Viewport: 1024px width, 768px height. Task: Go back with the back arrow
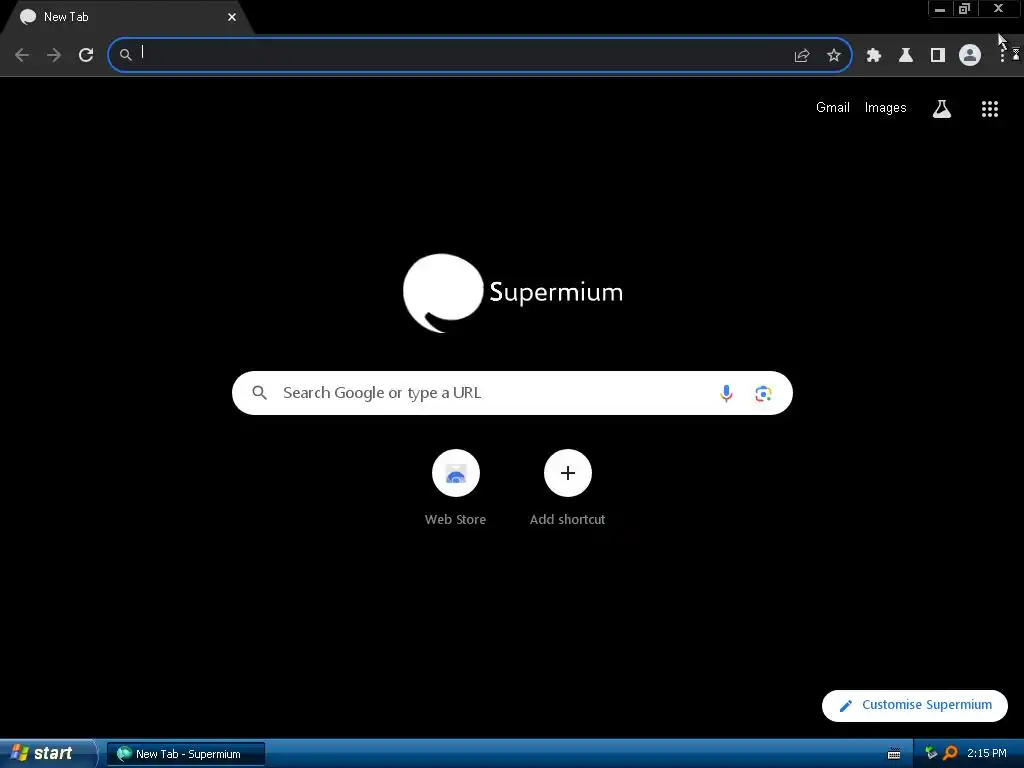click(22, 55)
